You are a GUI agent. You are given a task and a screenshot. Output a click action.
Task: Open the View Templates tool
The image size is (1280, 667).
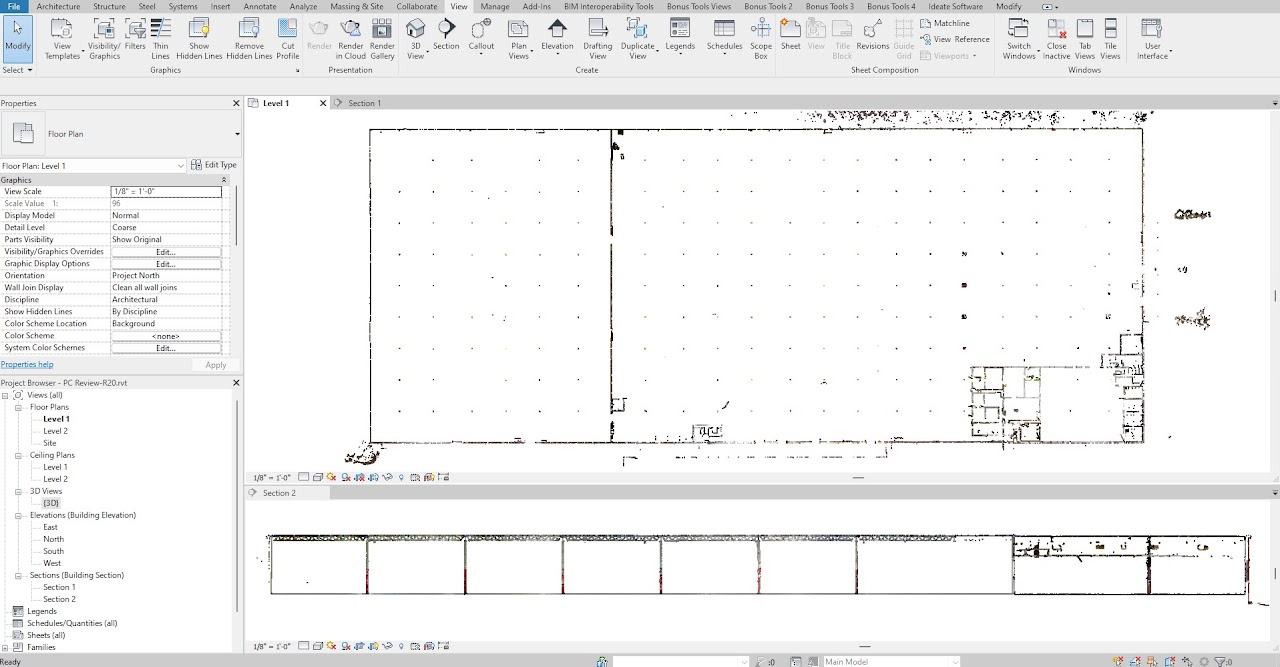[x=62, y=38]
